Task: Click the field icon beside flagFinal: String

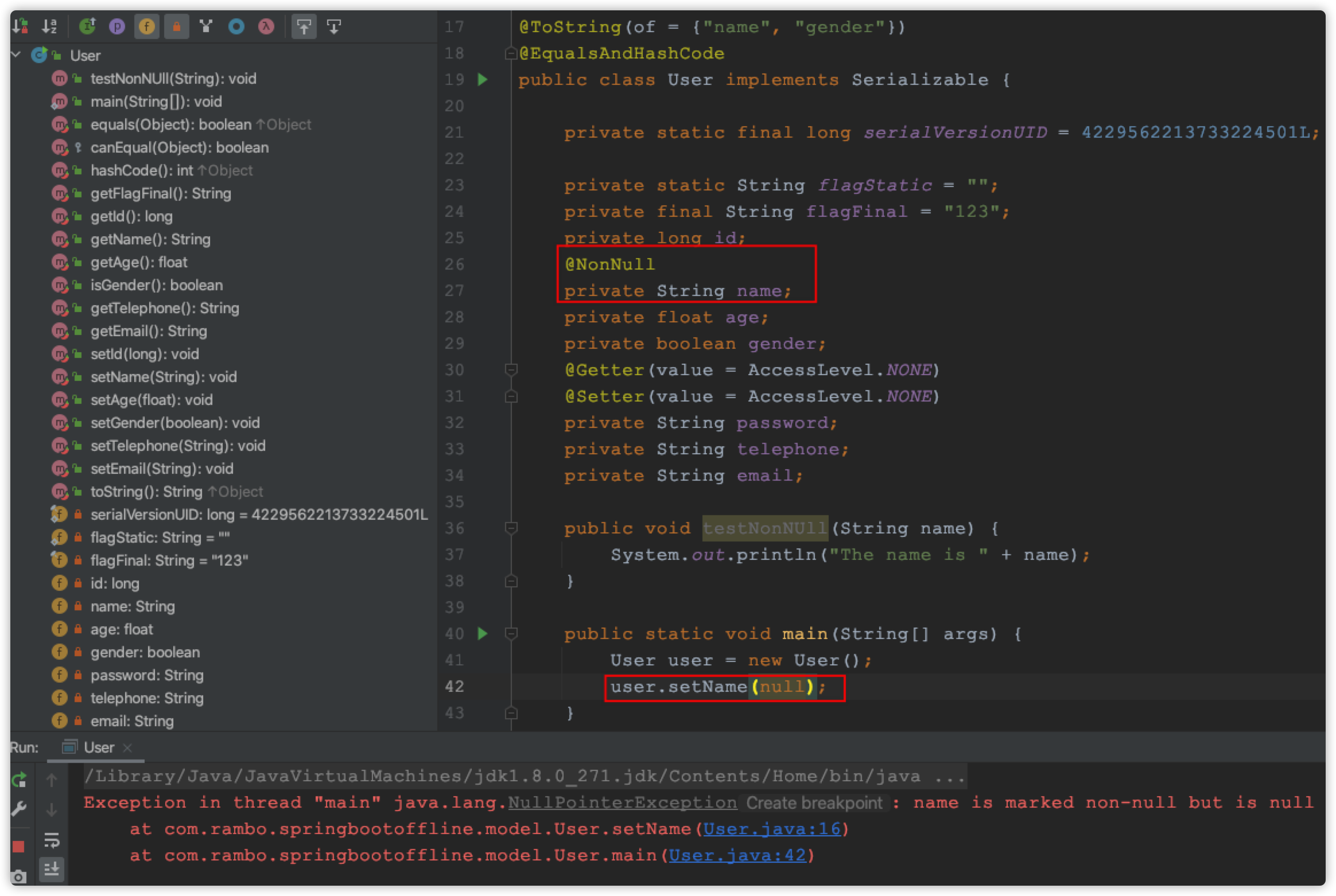Action: point(59,560)
